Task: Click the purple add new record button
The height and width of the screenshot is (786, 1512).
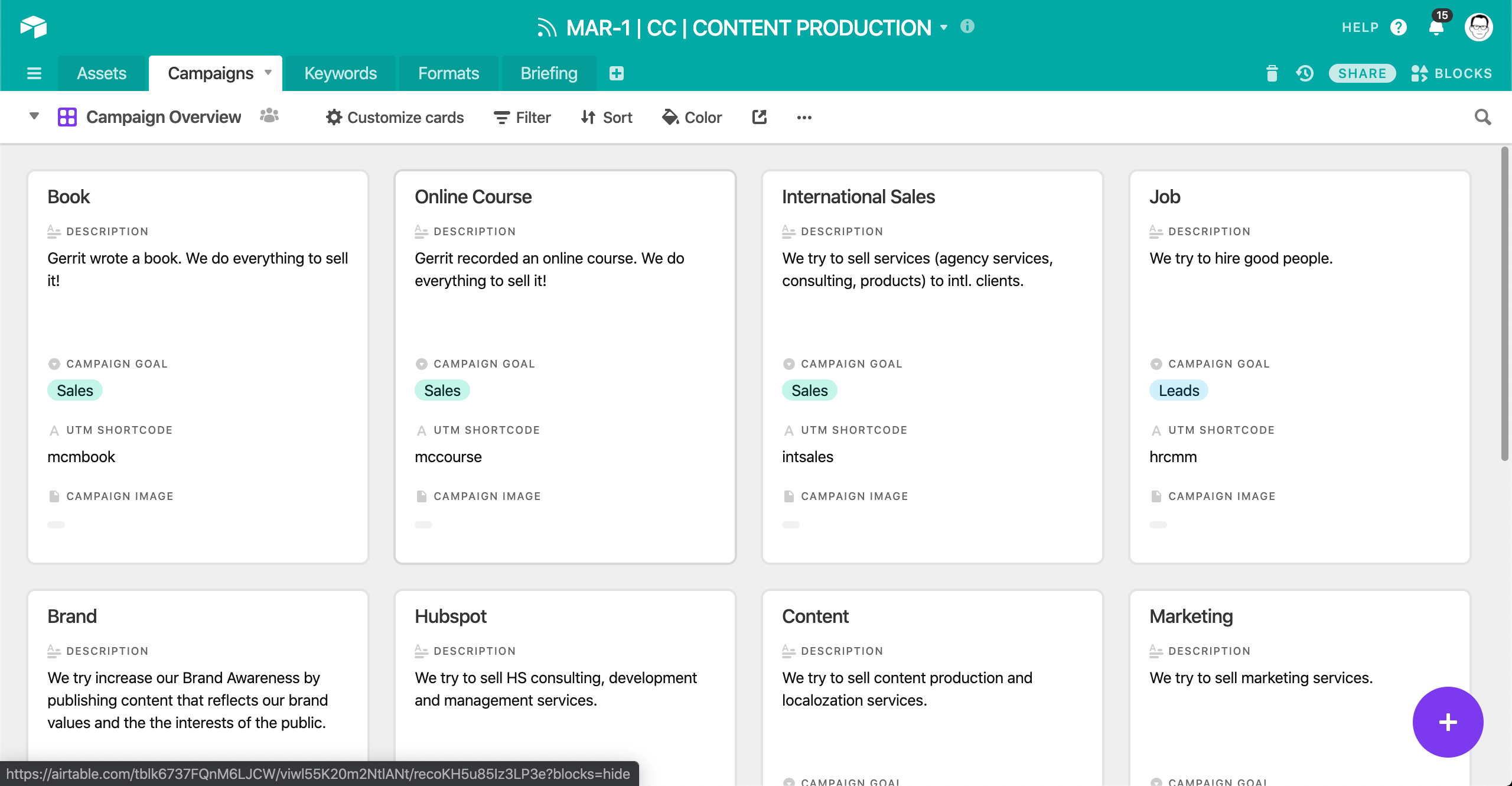Action: pos(1448,722)
